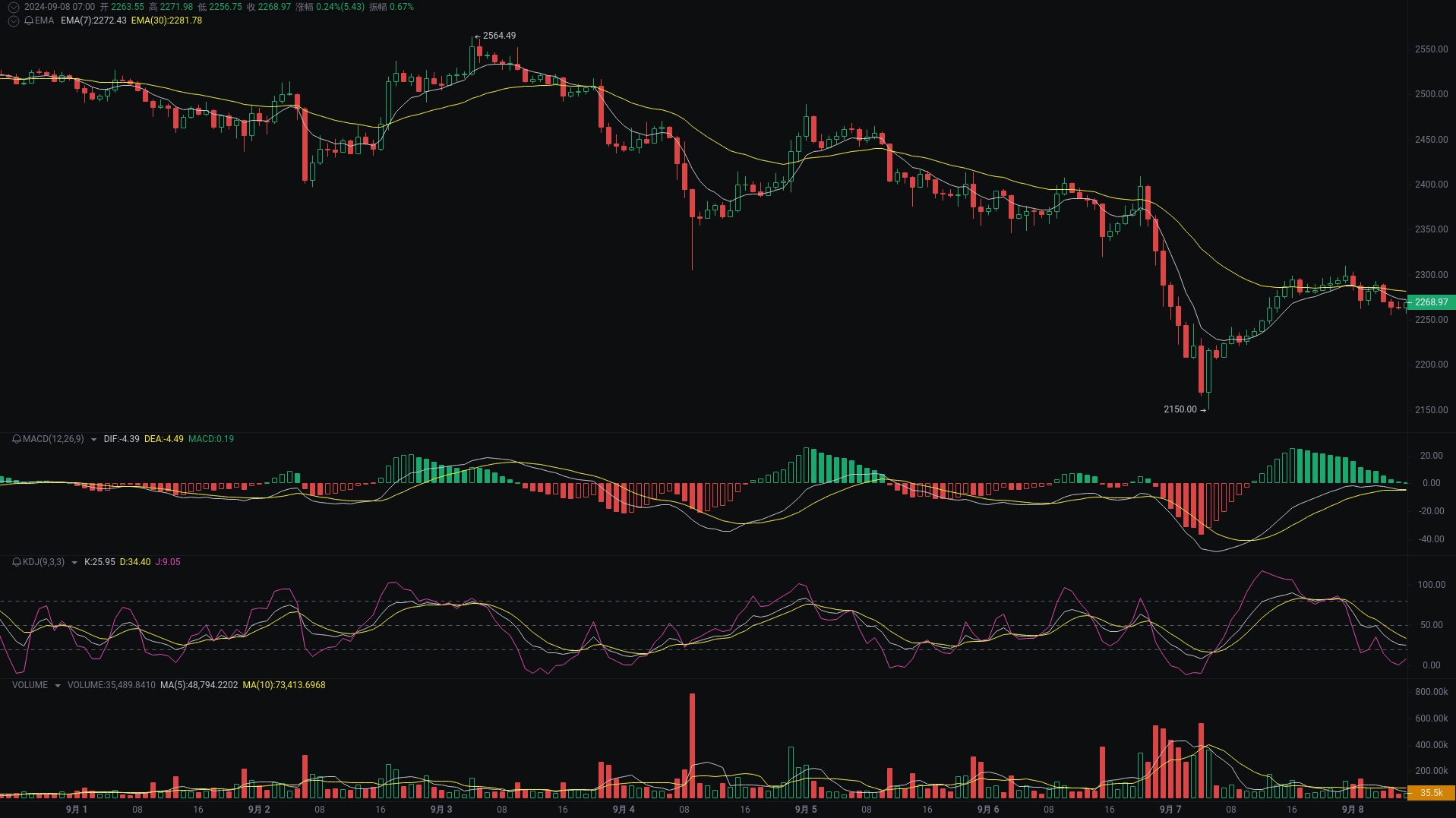The height and width of the screenshot is (818, 1456).
Task: Click the VOLUME:35,489.8410 readout
Action: pos(112,685)
